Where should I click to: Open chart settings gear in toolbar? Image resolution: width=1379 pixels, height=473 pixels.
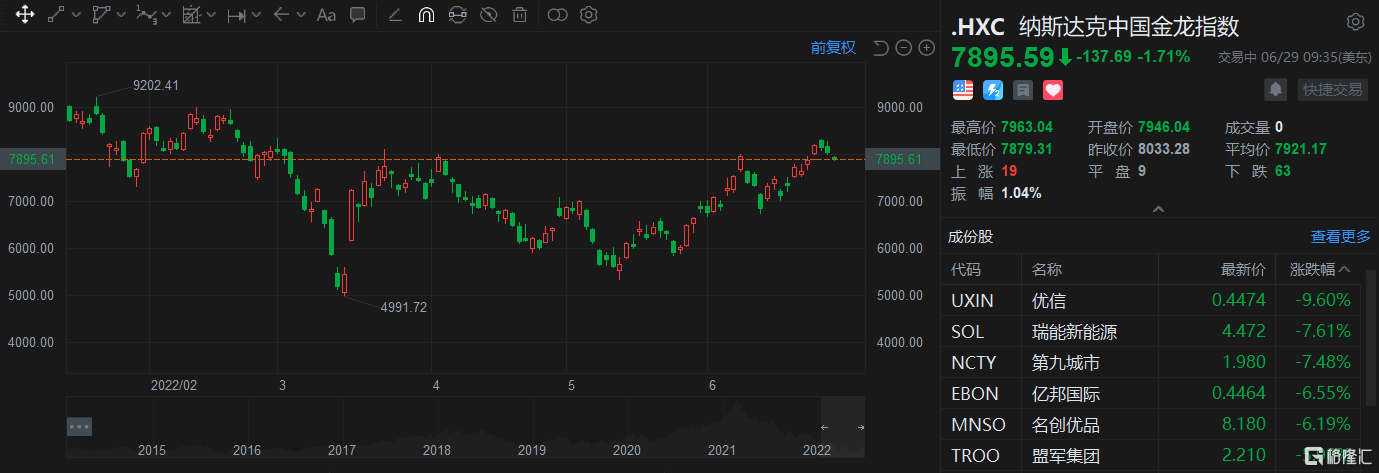(589, 15)
